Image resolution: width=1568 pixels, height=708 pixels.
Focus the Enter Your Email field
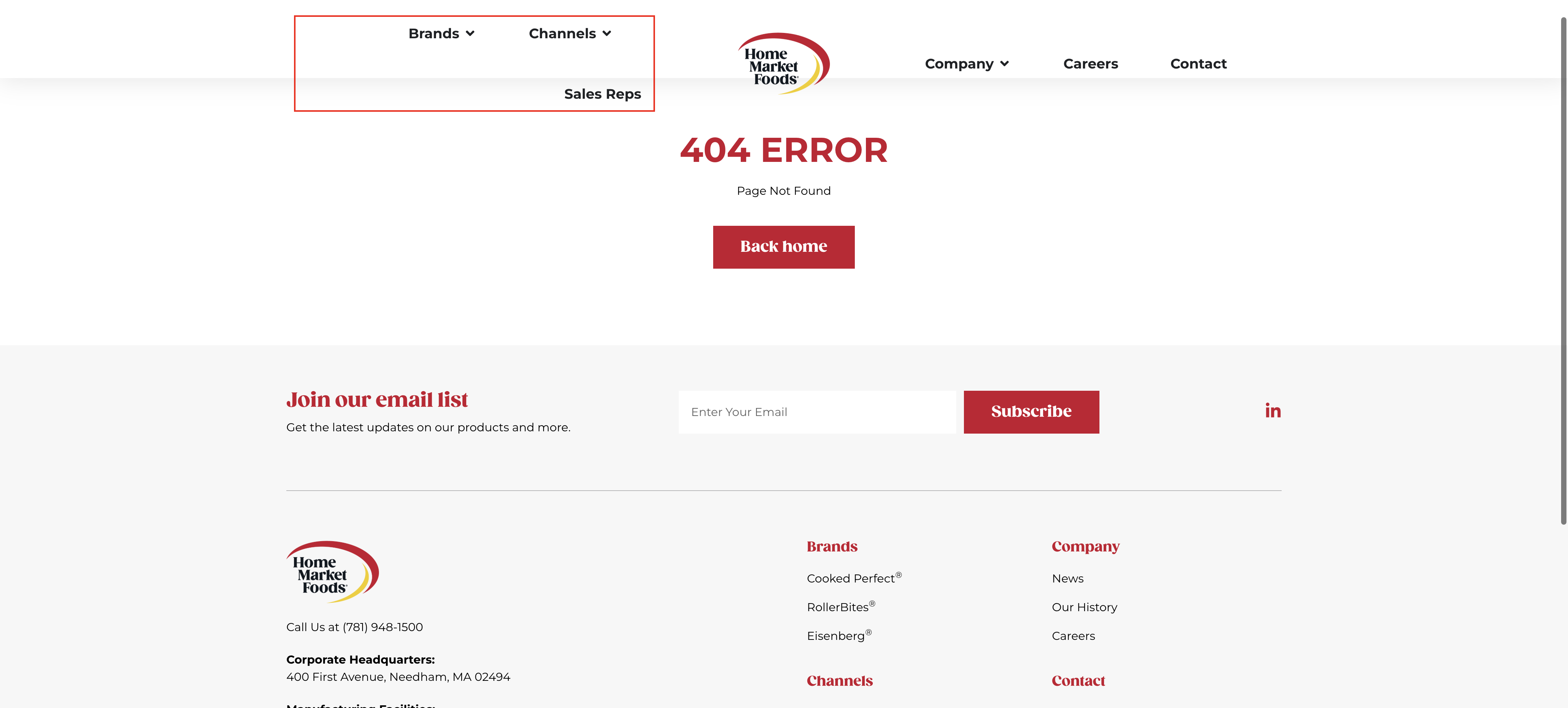[817, 412]
